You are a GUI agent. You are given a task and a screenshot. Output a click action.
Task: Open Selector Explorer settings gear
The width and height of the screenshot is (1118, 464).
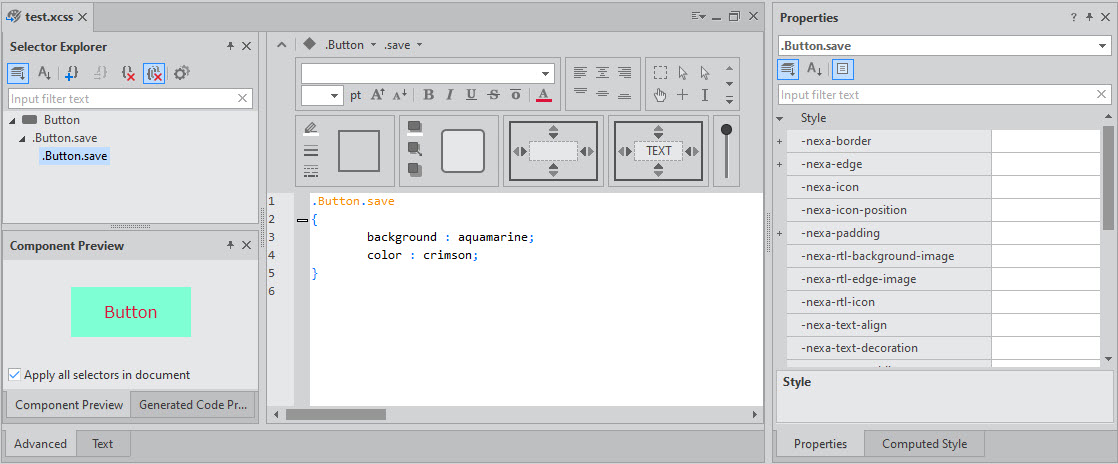181,73
